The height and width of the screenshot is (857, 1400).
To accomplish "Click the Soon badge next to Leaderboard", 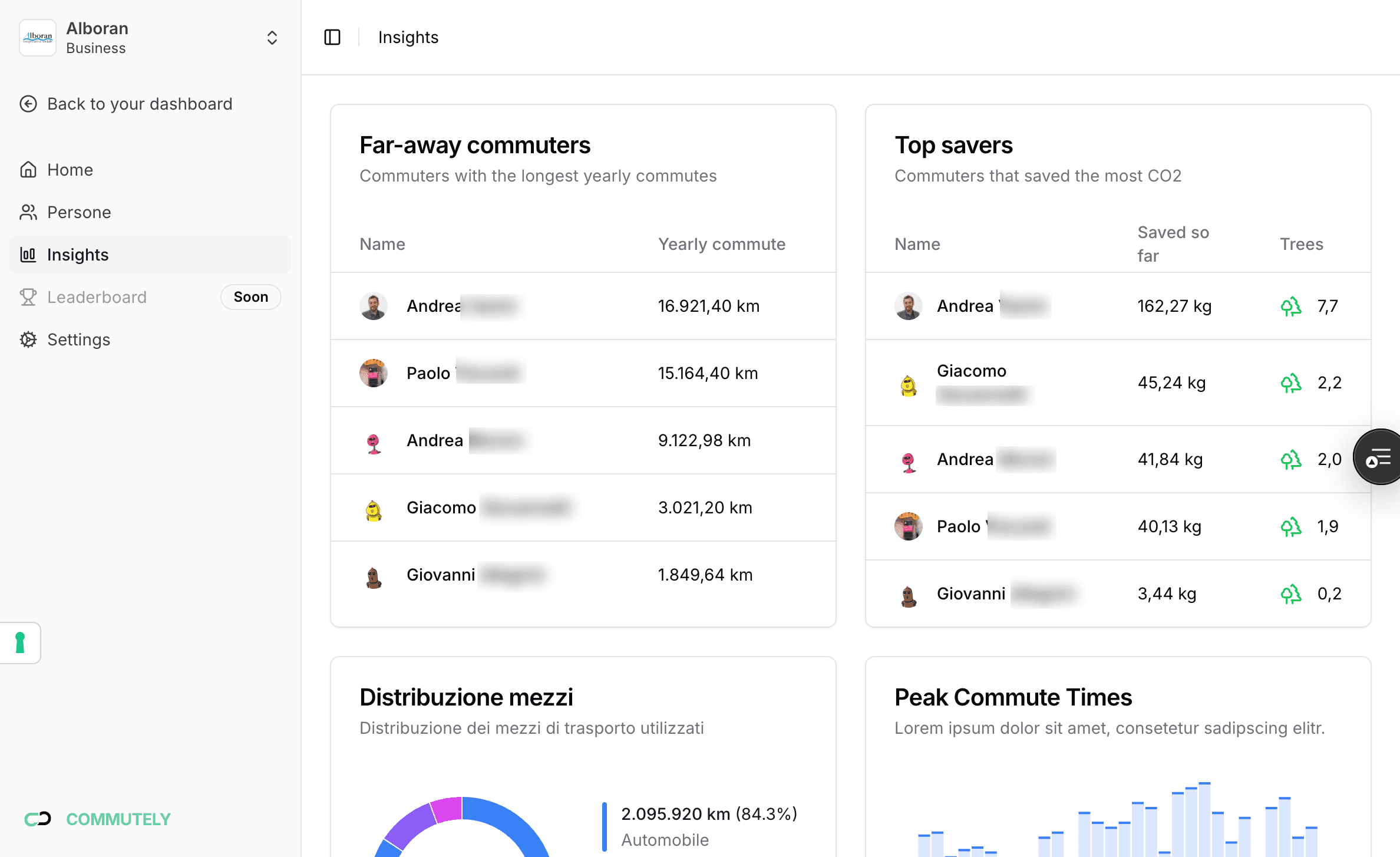I will coord(250,297).
